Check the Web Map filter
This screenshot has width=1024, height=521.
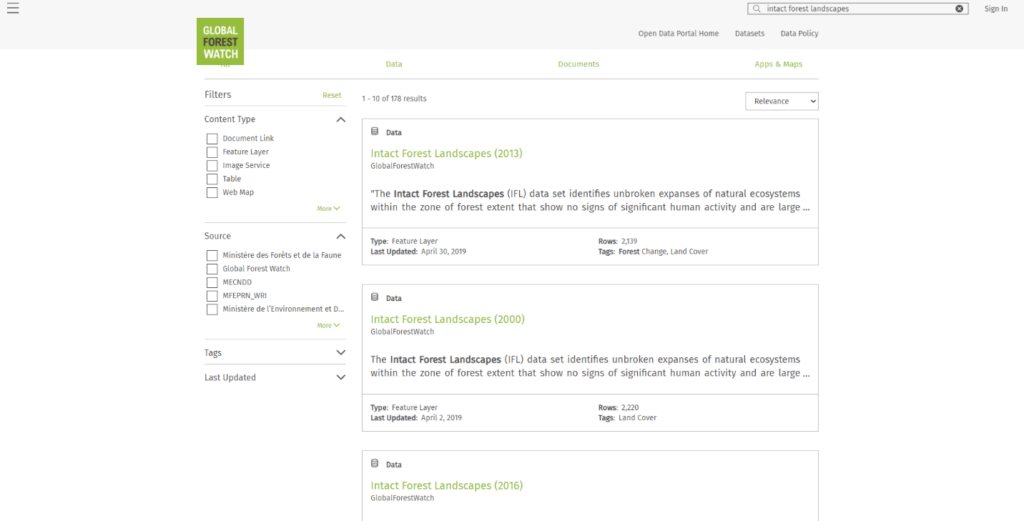212,193
